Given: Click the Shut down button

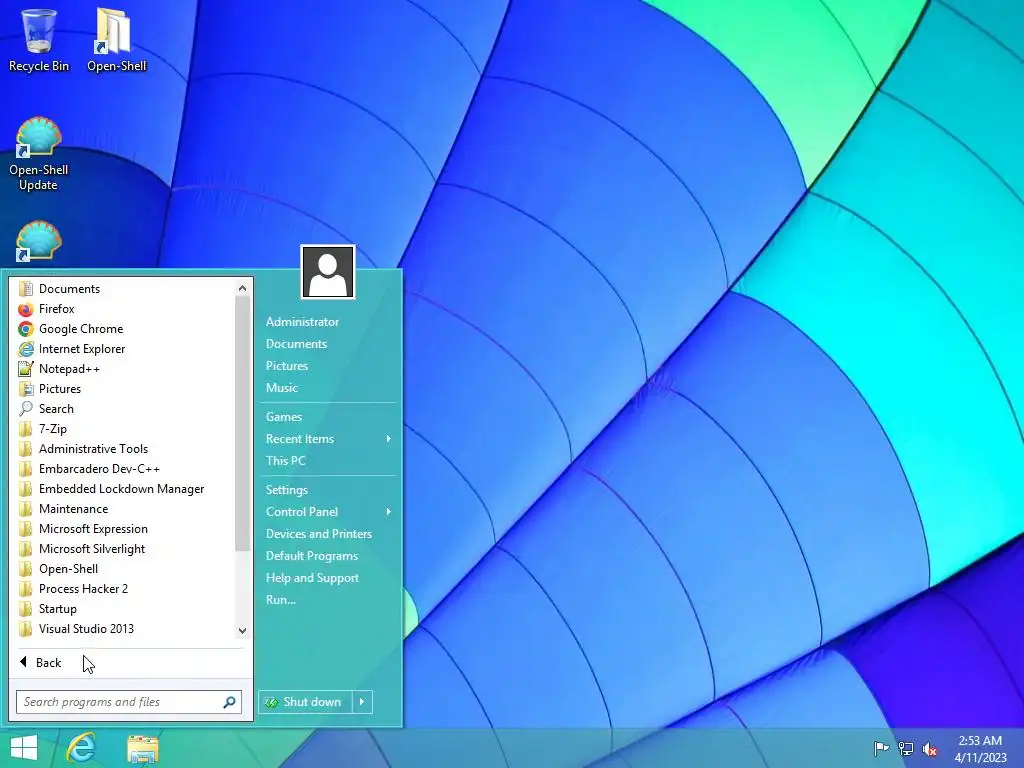Looking at the screenshot, I should point(305,702).
